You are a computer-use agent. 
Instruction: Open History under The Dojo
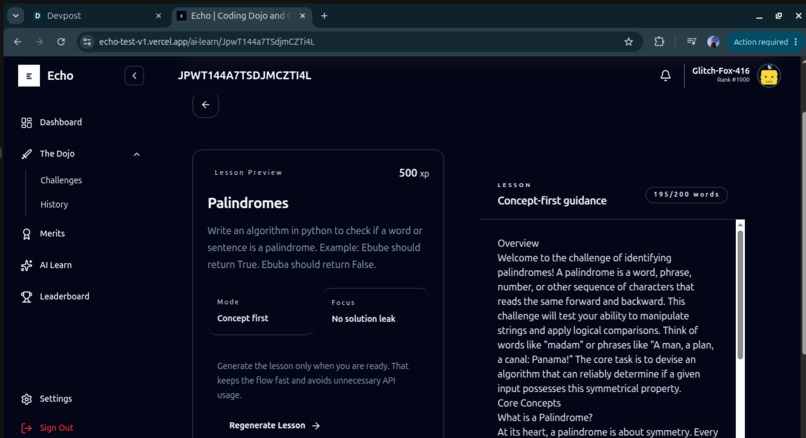click(x=54, y=205)
